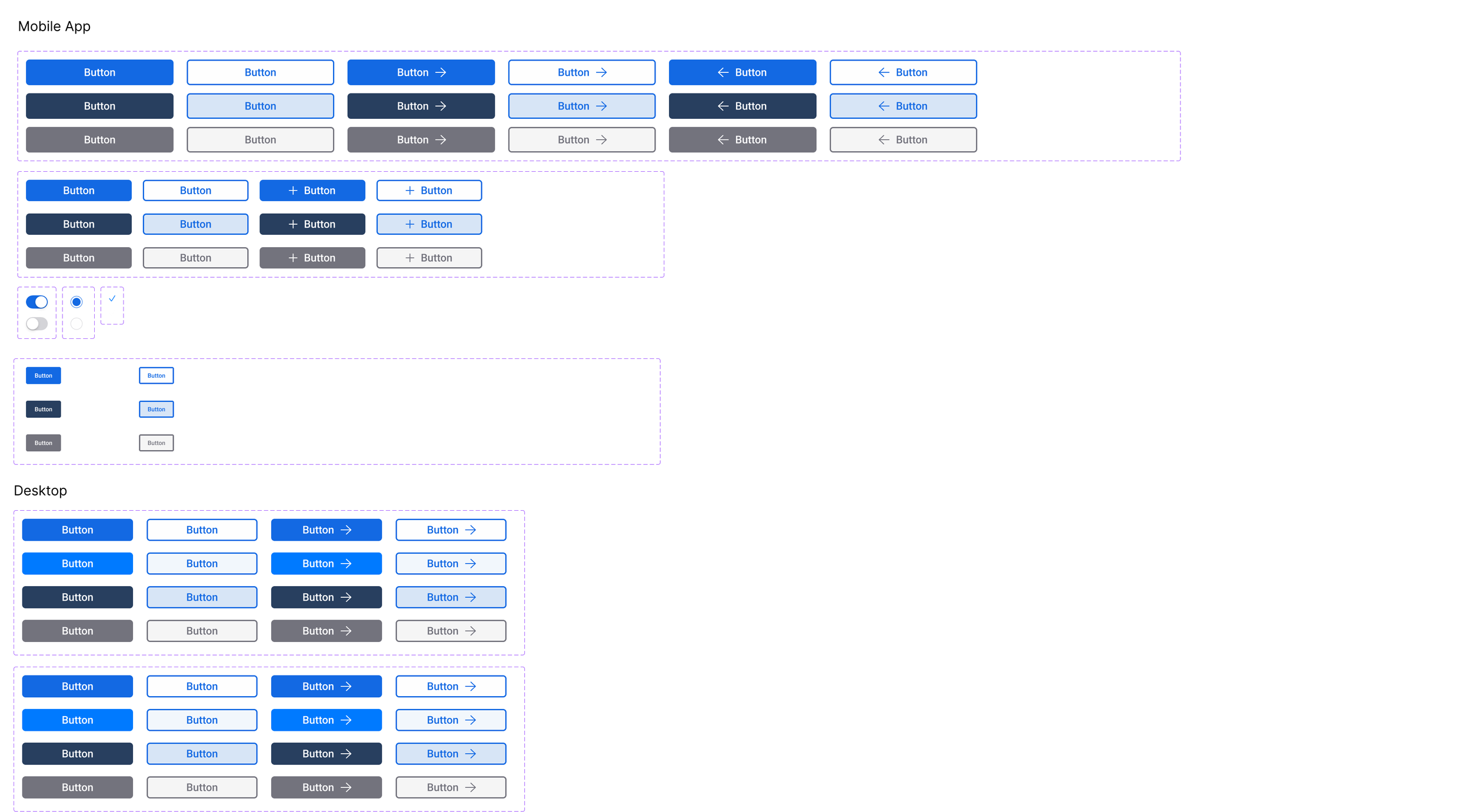Click left arrow on the gray outlined button
The image size is (1471, 812).
[x=884, y=139]
